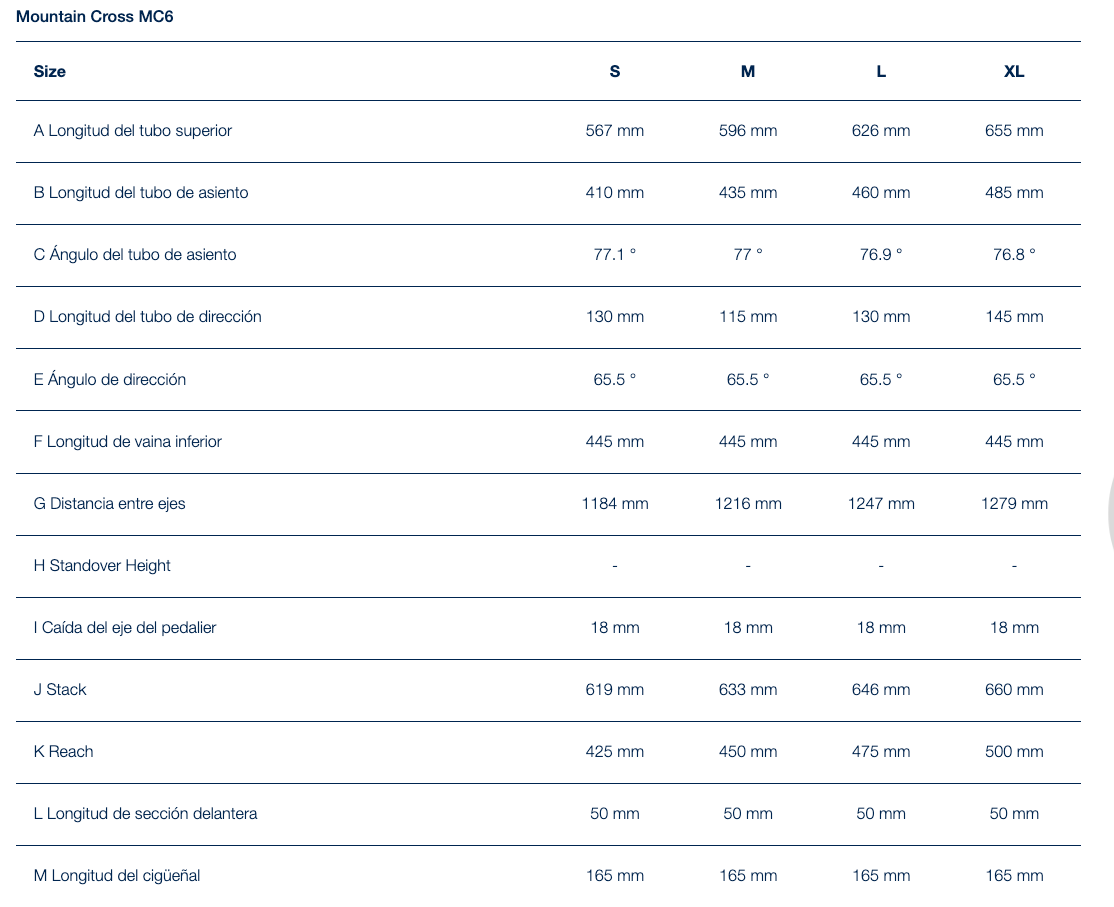Select the 1247 mm wheelbase value

[881, 504]
